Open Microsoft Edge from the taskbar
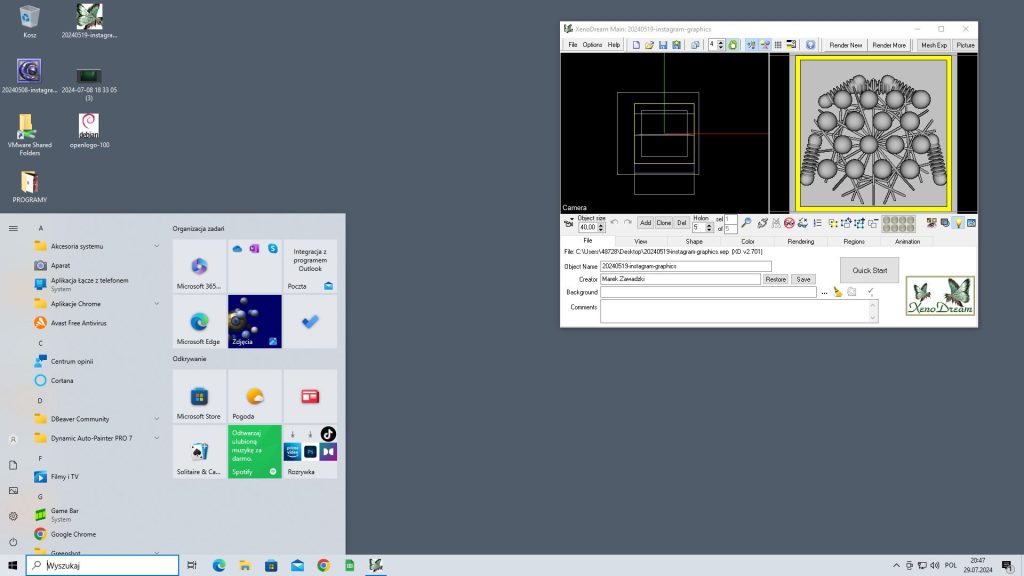 (219, 566)
